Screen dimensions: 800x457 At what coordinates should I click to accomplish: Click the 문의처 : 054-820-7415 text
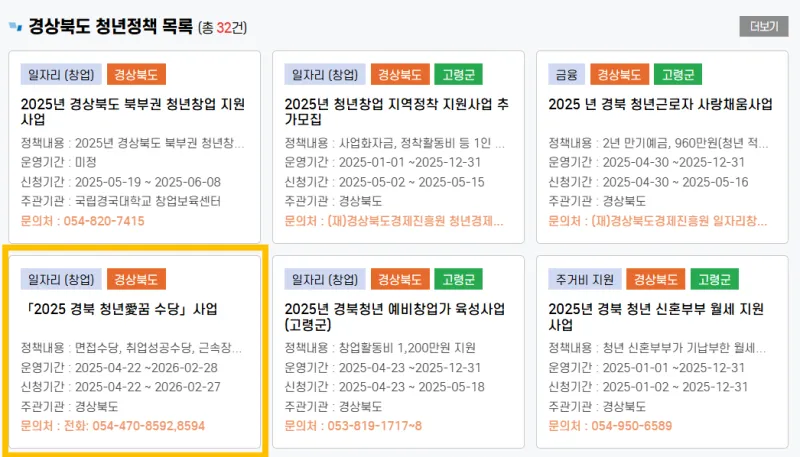(83, 221)
